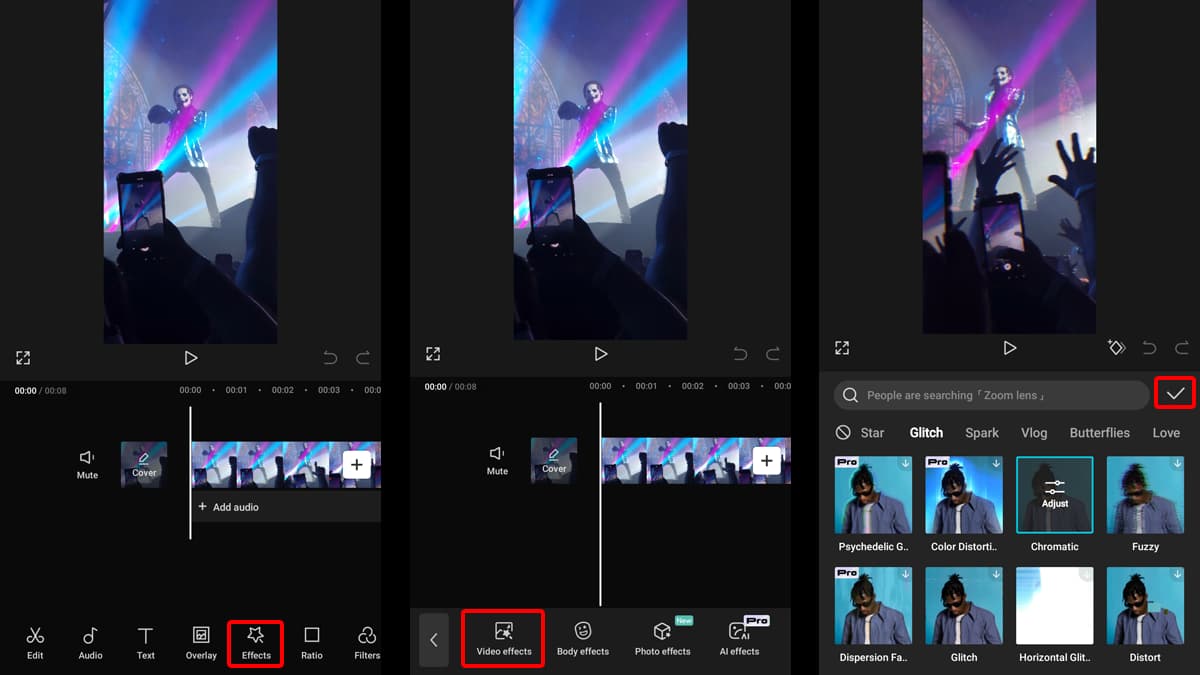Toggle fullscreen preview mode
The width and height of the screenshot is (1200, 675).
pyautogui.click(x=22, y=357)
